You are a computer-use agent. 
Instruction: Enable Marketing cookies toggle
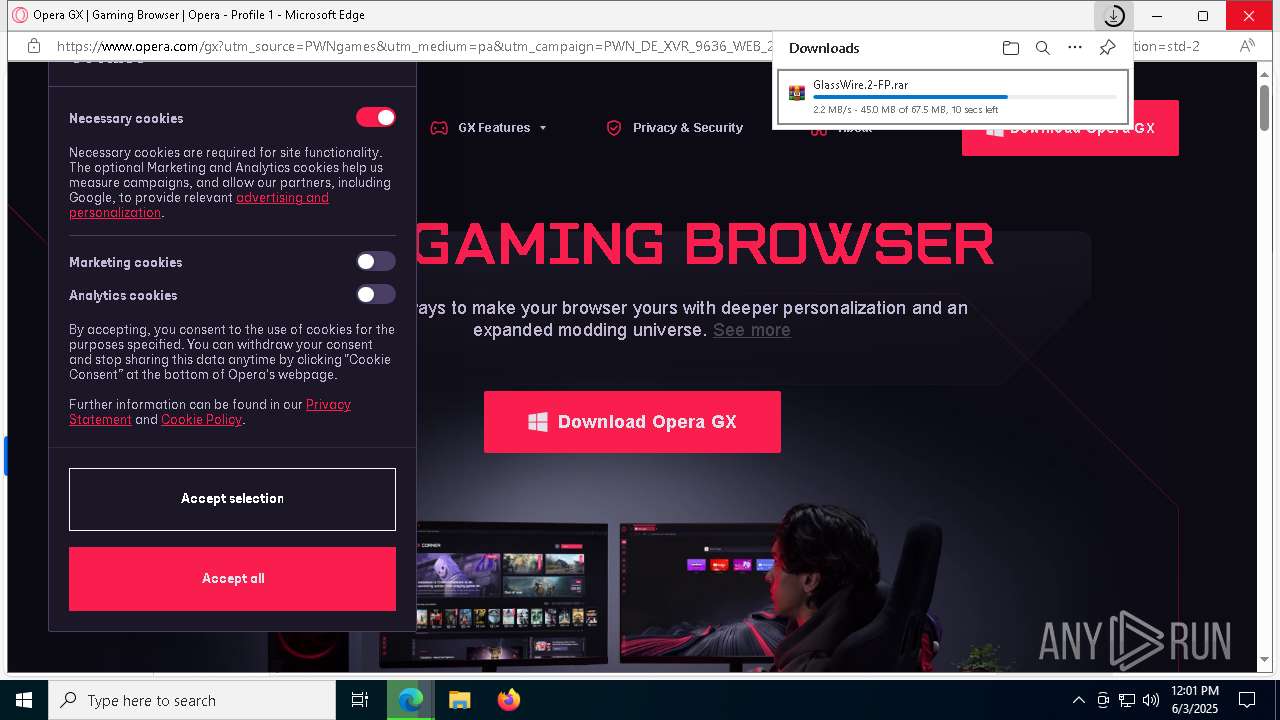click(376, 261)
